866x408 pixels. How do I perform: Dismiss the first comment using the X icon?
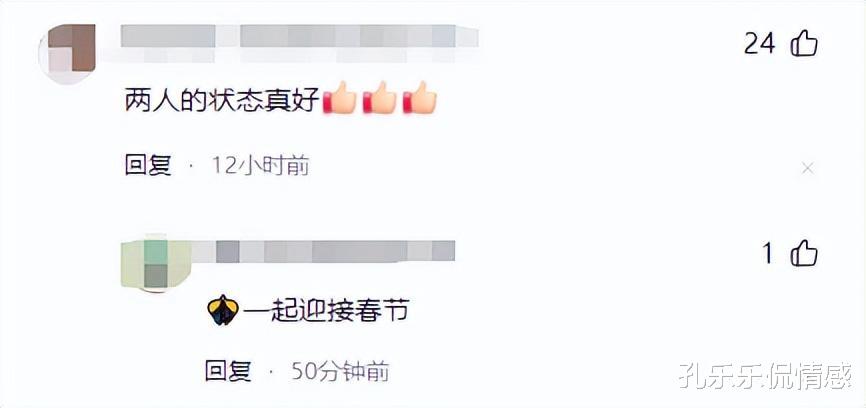tap(807, 168)
